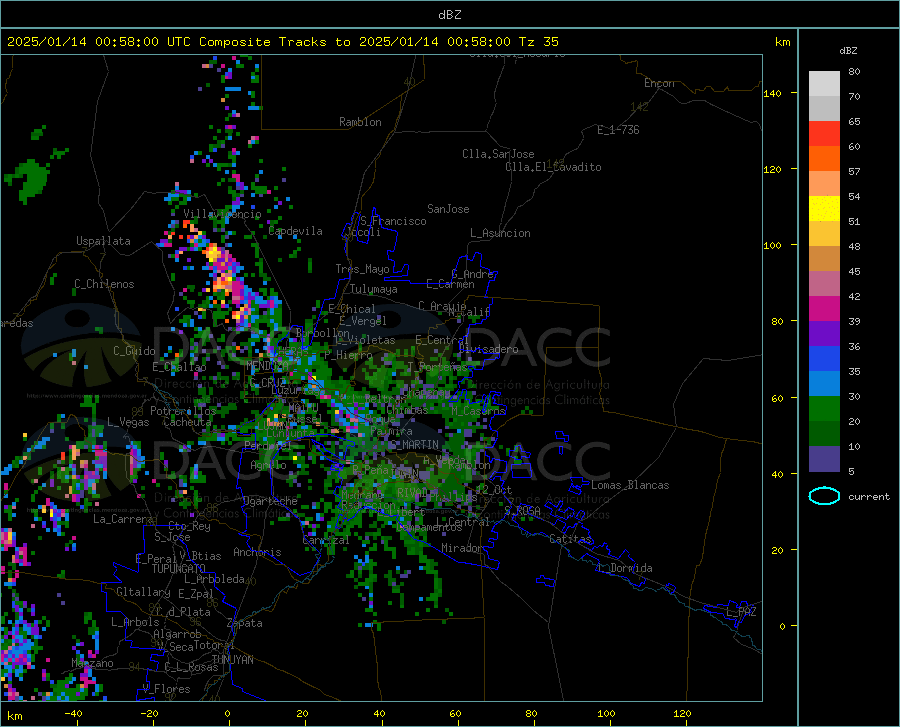Select the red 60-65 dBZ legend swatch
This screenshot has width=900, height=727.
(x=824, y=134)
